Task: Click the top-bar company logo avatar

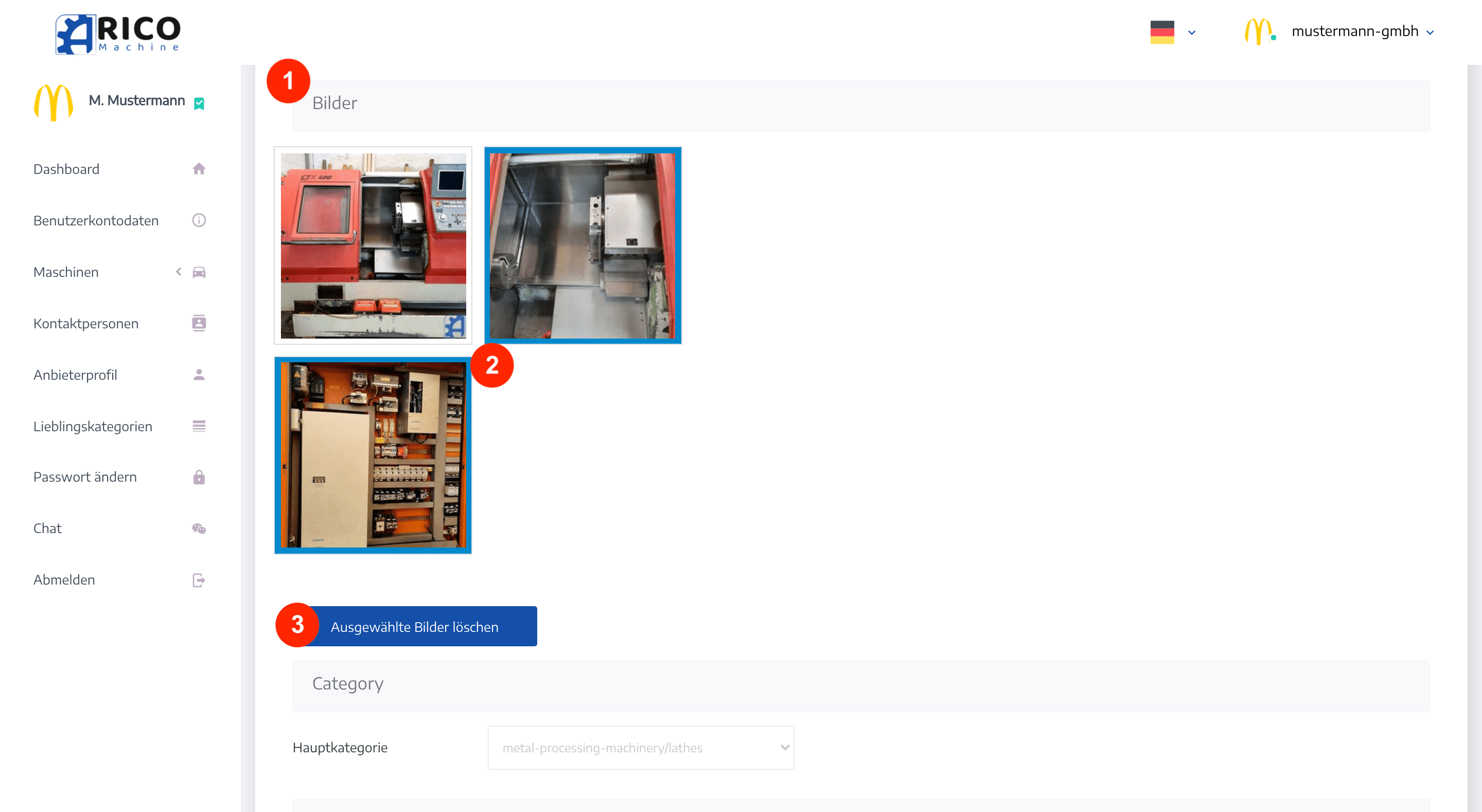Action: click(x=1259, y=32)
